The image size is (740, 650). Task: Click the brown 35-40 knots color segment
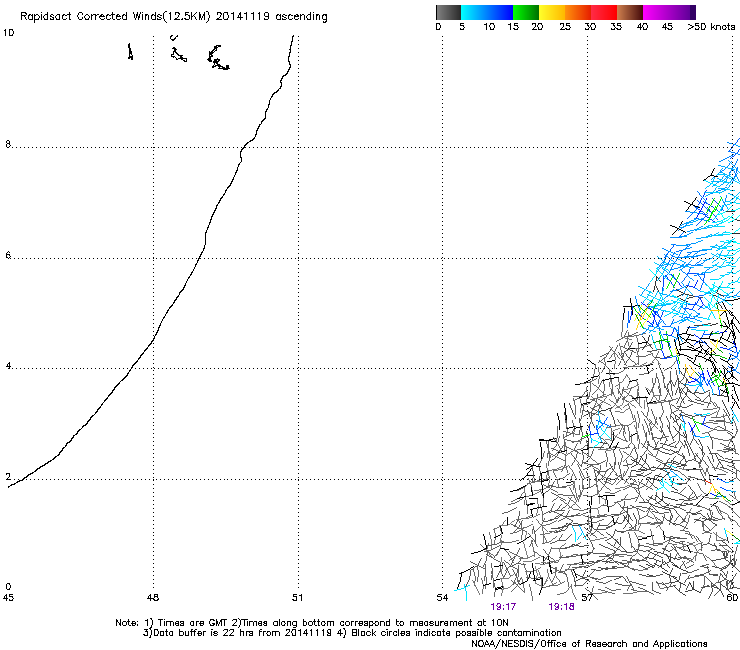click(630, 12)
